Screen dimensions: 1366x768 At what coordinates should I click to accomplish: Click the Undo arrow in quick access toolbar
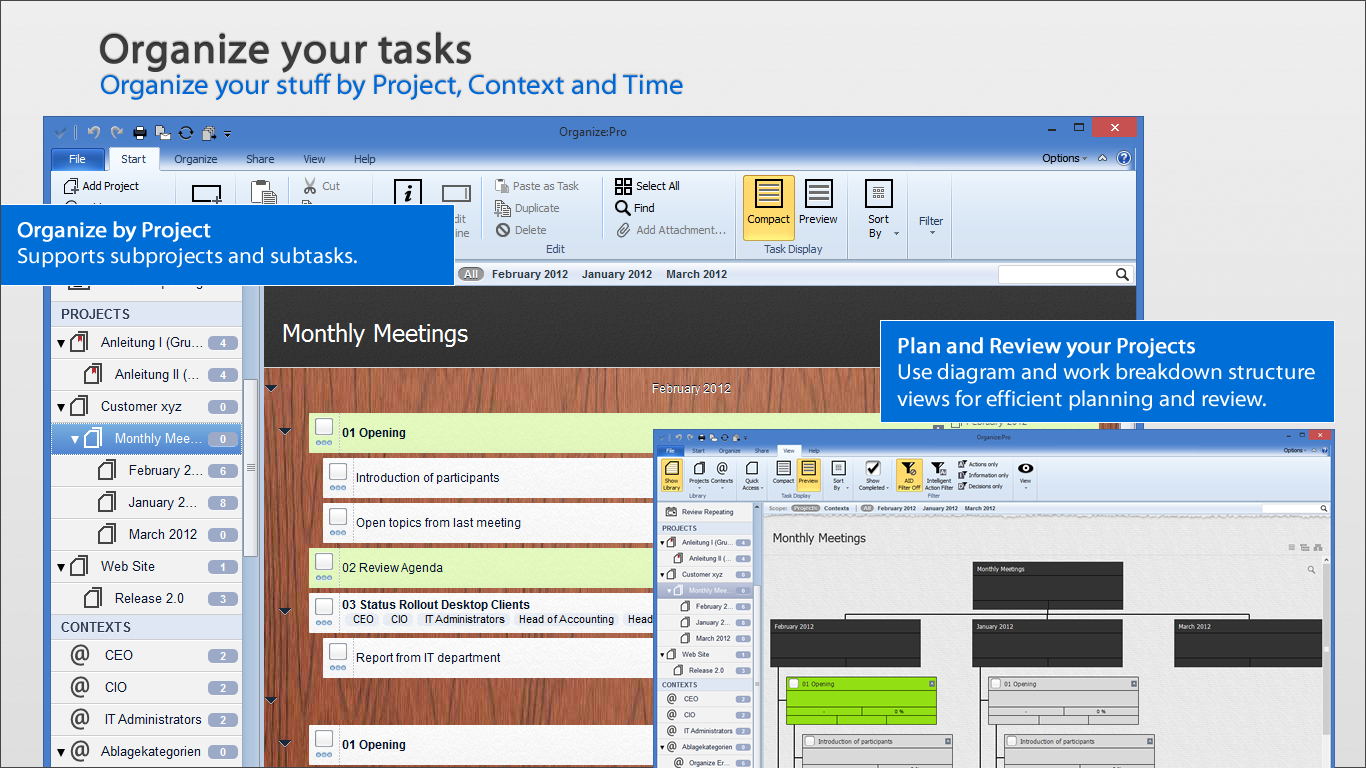(93, 132)
